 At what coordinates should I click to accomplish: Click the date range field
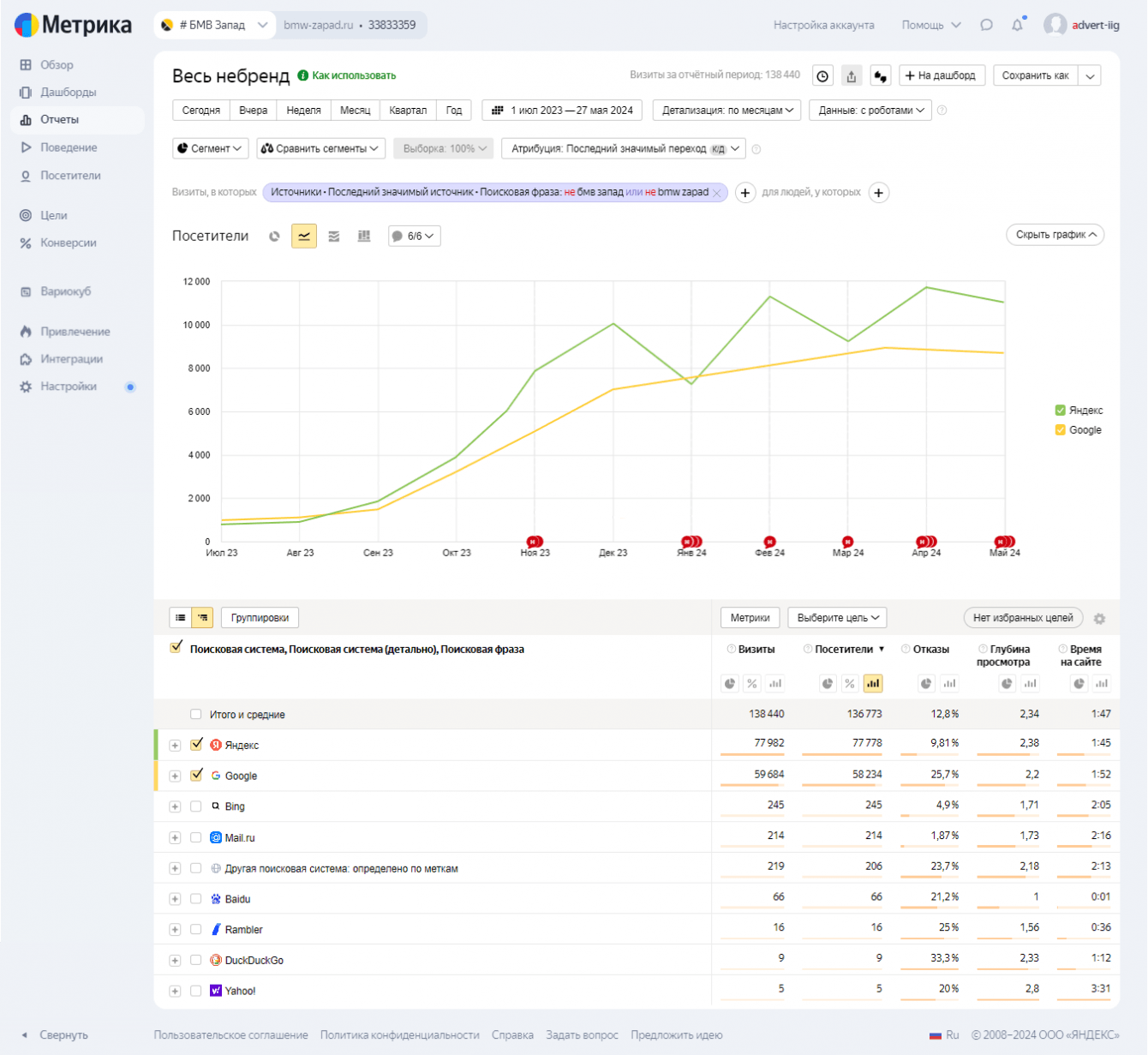[563, 111]
